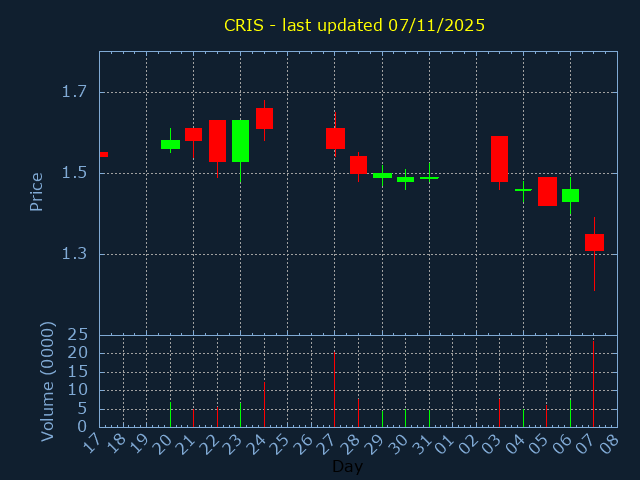
Task: Click the large green candlestick on day 23
Action: [x=240, y=141]
